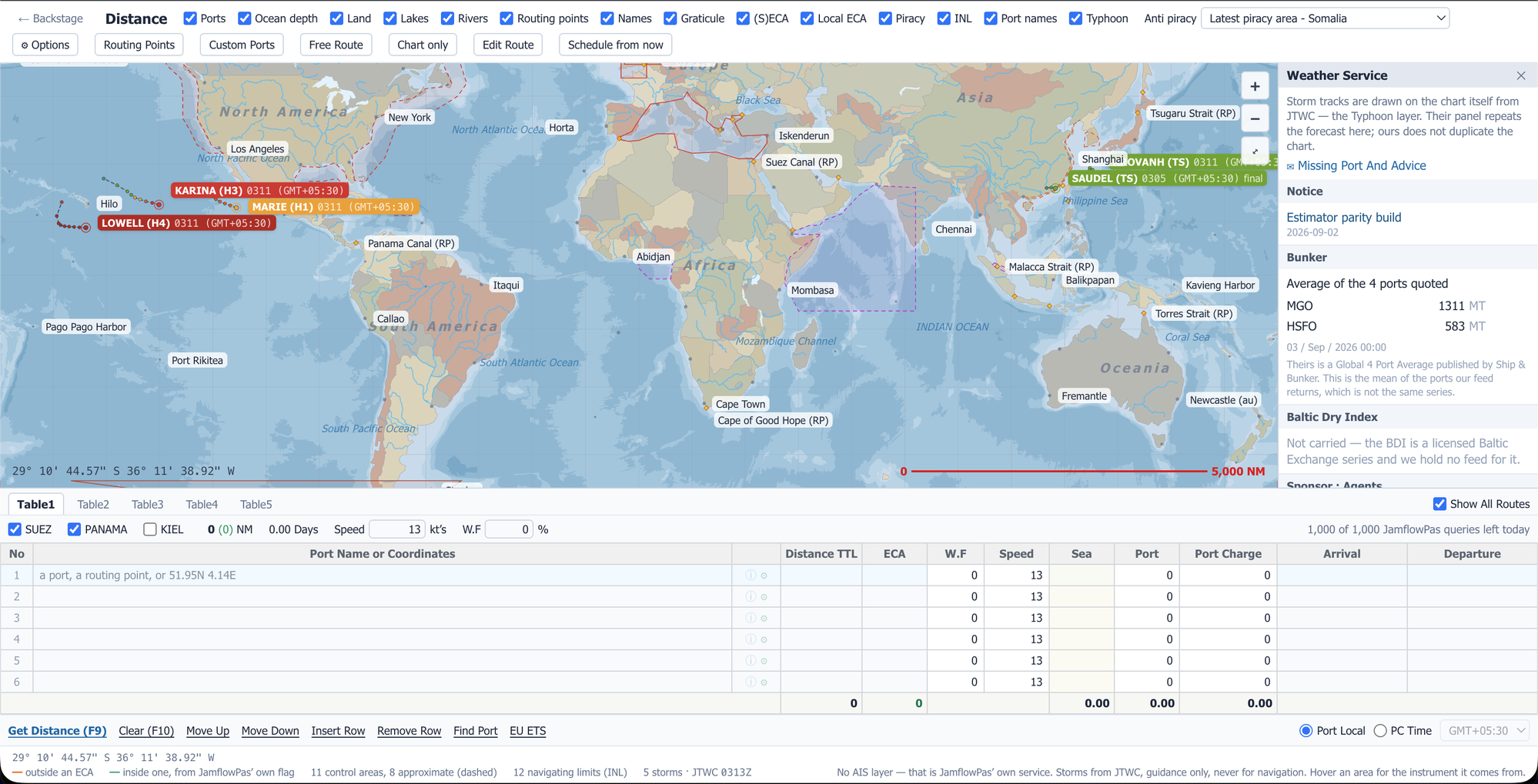Open gear settings icon for row 4
1538x784 pixels.
pos(764,639)
